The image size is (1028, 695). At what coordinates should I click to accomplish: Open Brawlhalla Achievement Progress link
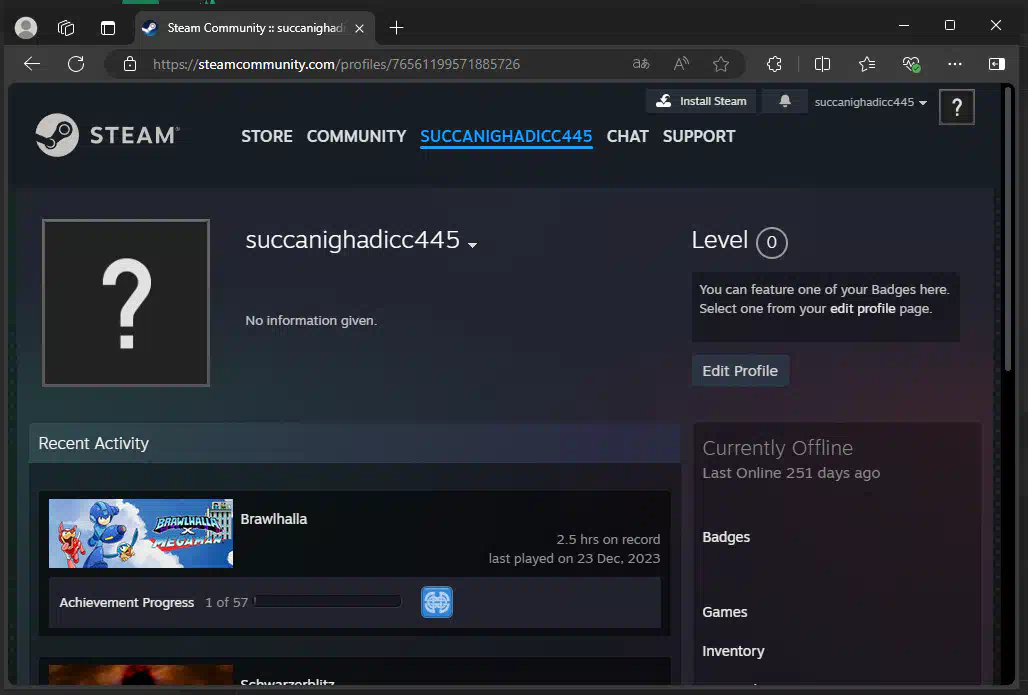(x=127, y=603)
